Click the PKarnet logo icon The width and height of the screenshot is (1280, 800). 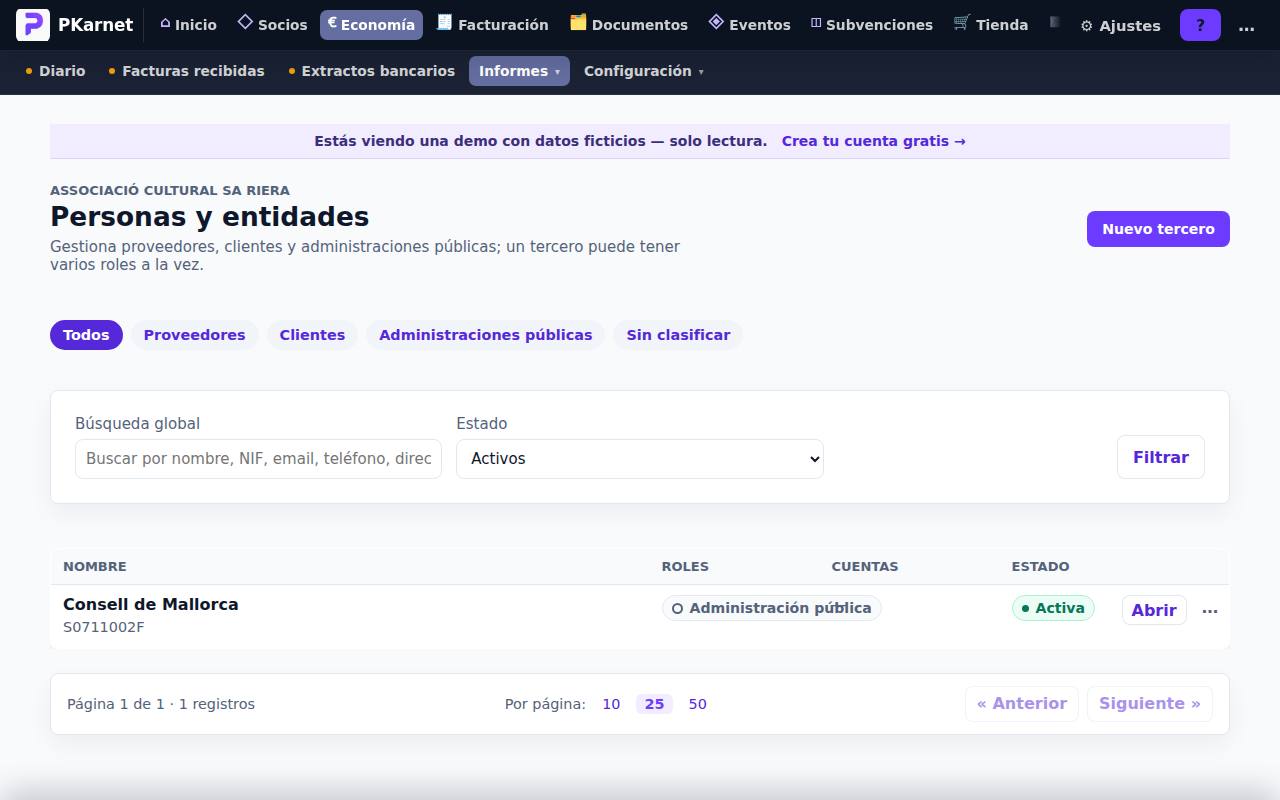[33, 25]
